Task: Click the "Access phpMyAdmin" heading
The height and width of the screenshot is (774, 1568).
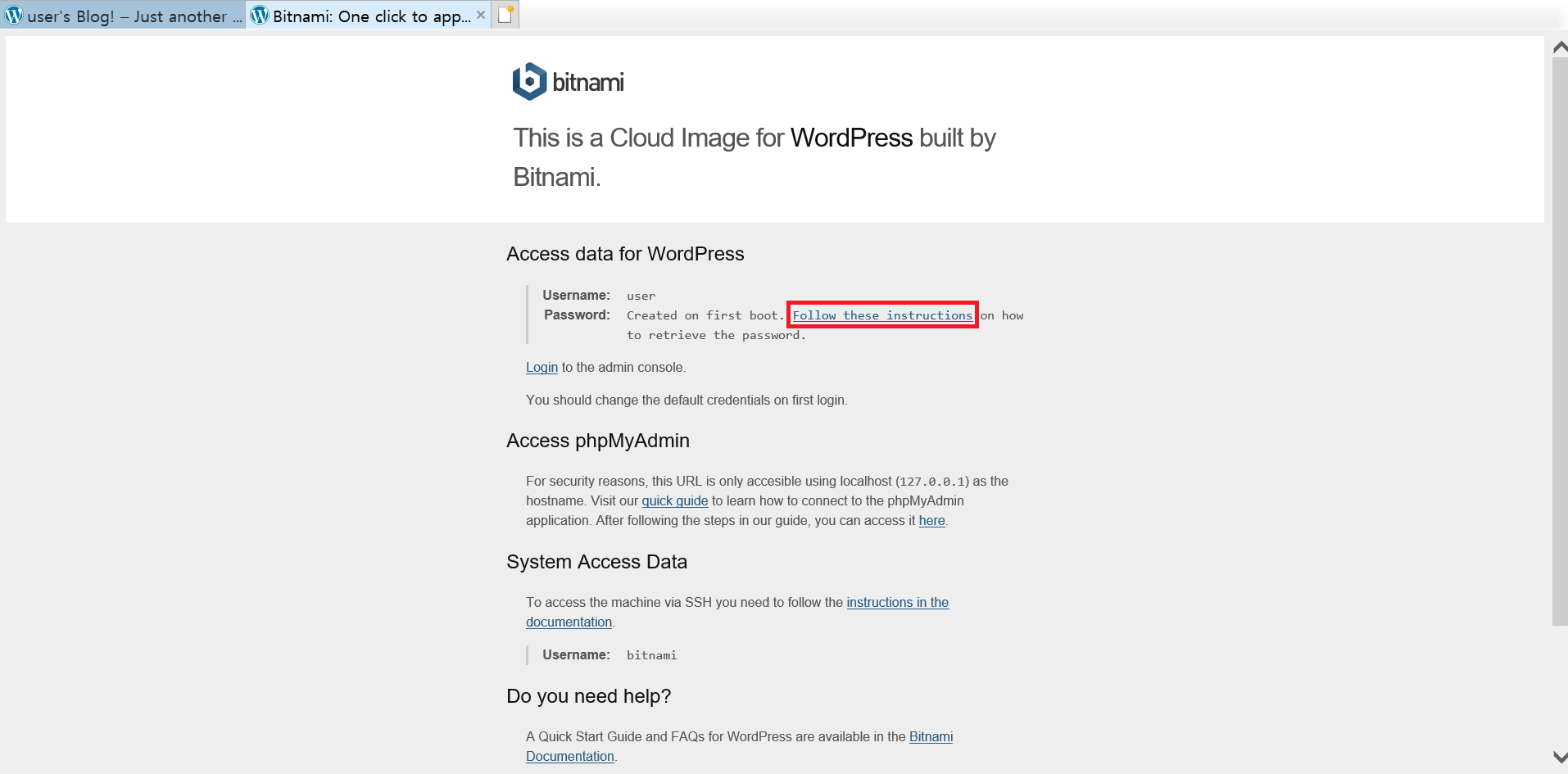Action: coord(598,441)
